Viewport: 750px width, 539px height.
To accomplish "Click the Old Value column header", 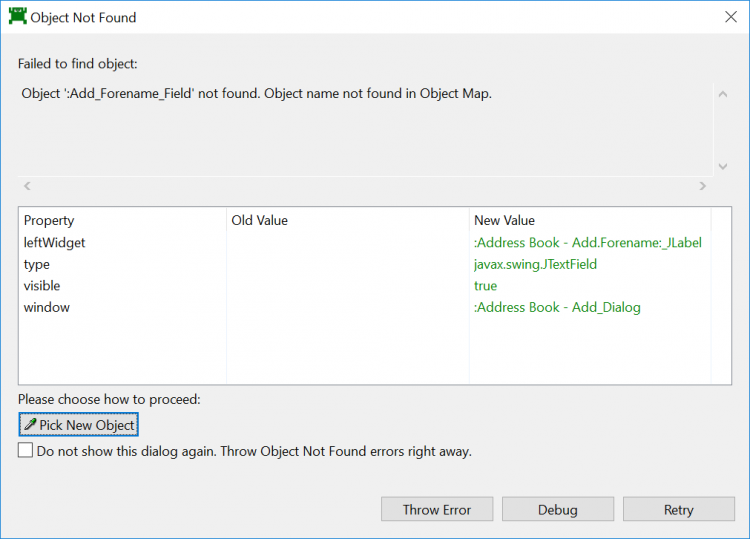I will (x=259, y=220).
